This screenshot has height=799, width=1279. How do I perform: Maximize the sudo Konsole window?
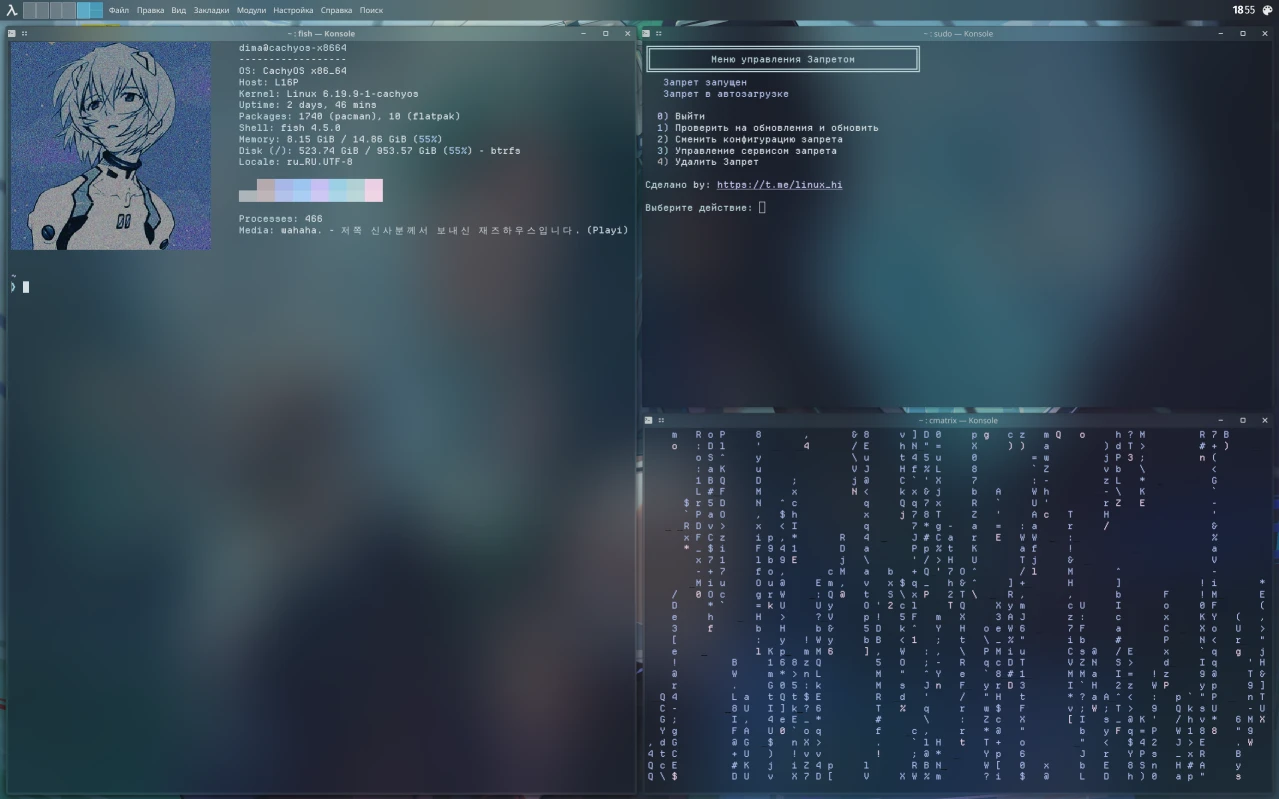1243,33
